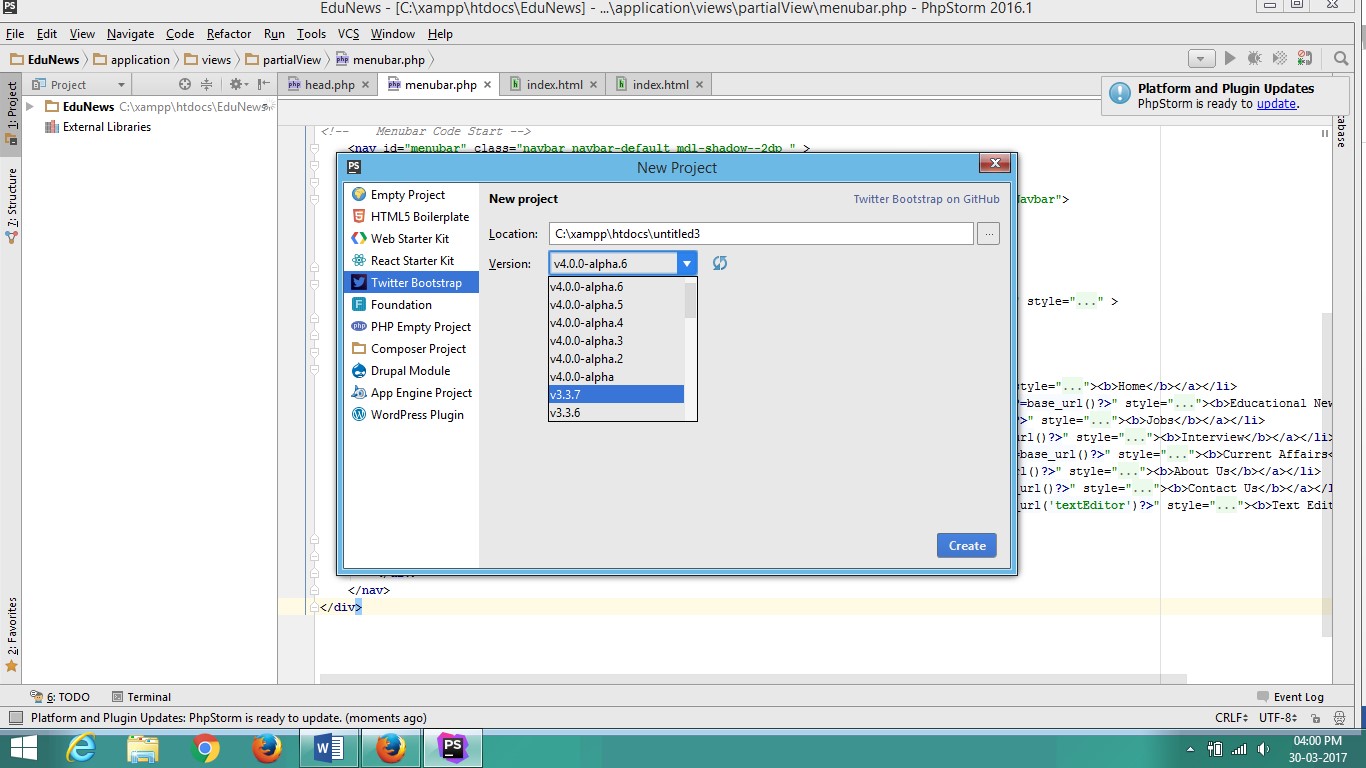Screen dimensions: 1366x768
Task: Select v3.3.6 in version list
Action: 616,413
